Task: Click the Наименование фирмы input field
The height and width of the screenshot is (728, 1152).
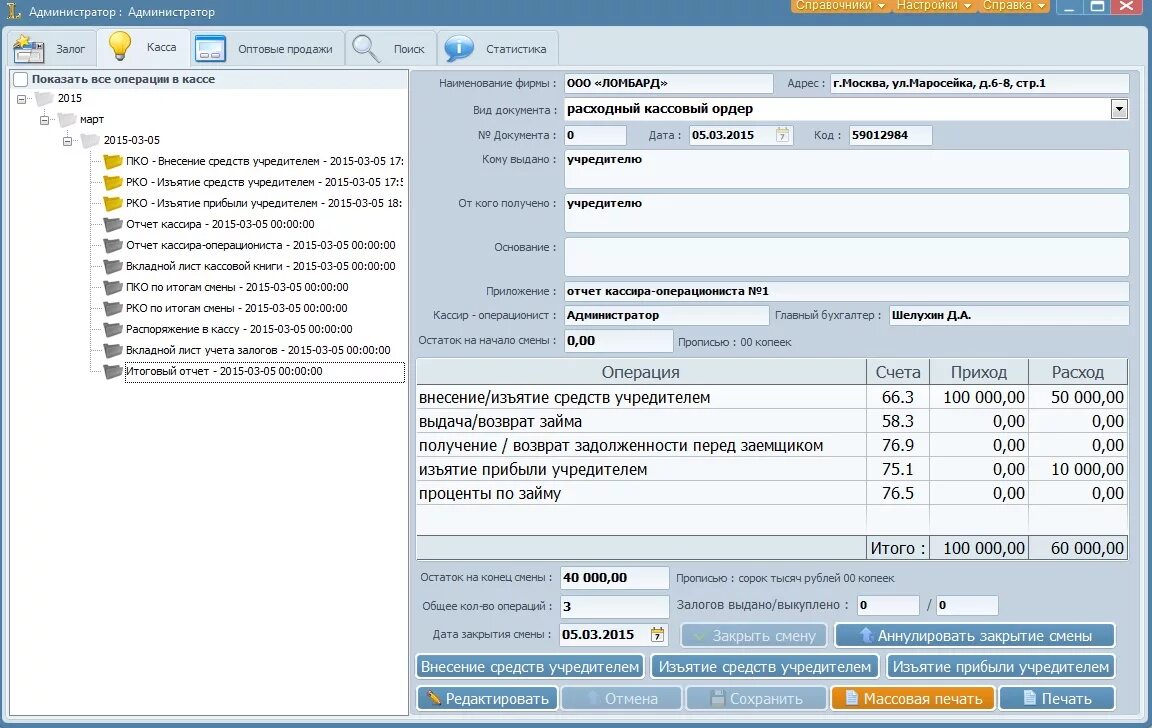Action: [x=669, y=83]
